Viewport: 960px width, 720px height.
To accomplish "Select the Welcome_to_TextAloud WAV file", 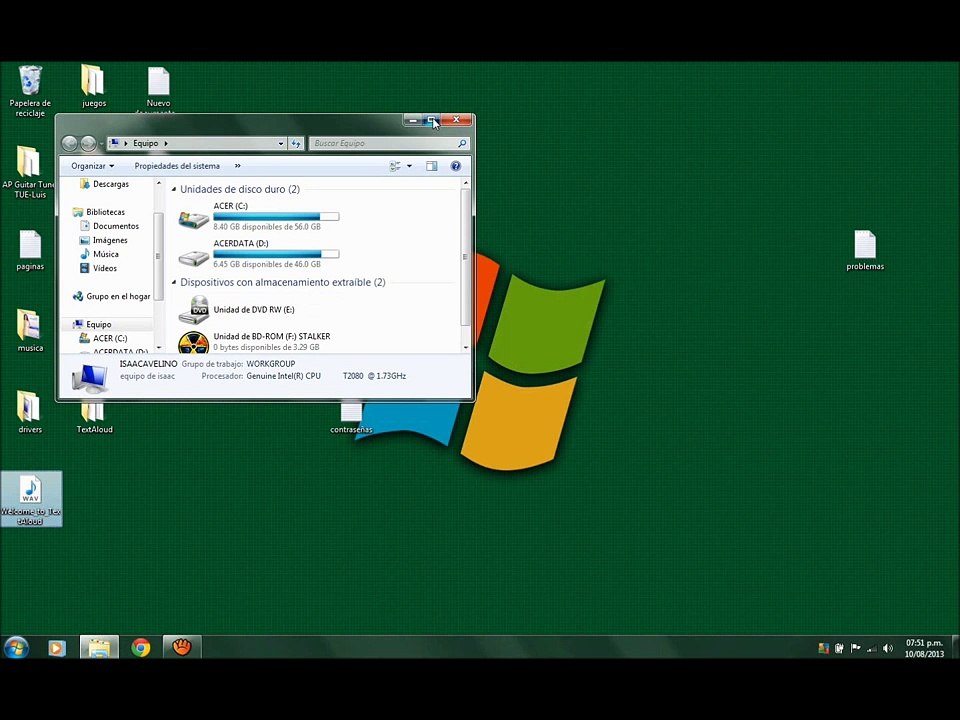I will (x=31, y=499).
